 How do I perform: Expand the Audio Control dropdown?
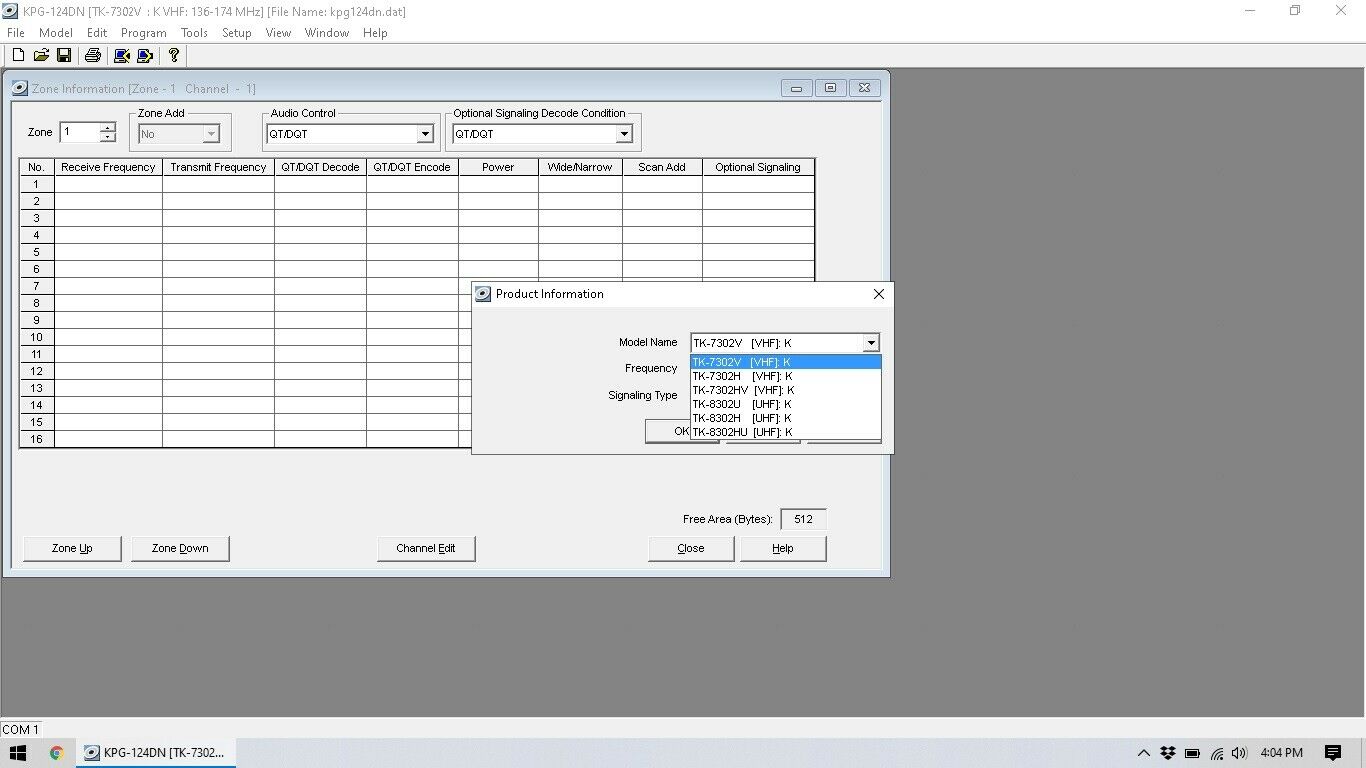point(425,134)
